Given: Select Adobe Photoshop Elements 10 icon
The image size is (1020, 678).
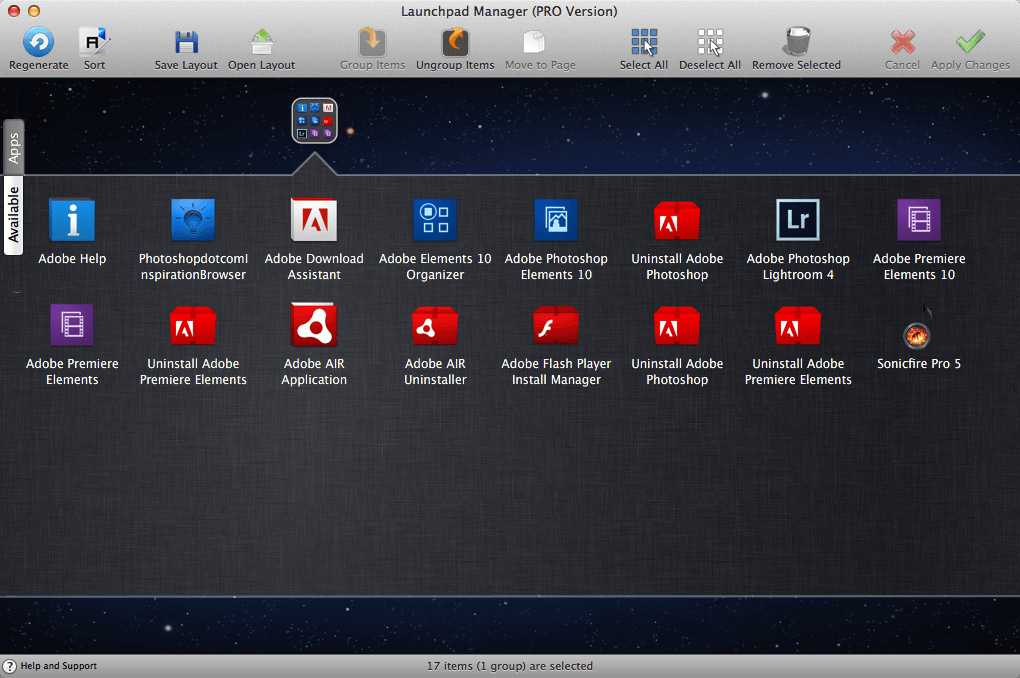Looking at the screenshot, I should (x=556, y=221).
